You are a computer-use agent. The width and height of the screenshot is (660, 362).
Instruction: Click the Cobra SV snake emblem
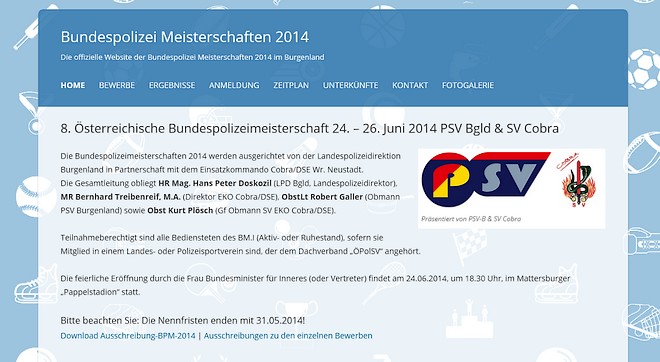click(578, 183)
